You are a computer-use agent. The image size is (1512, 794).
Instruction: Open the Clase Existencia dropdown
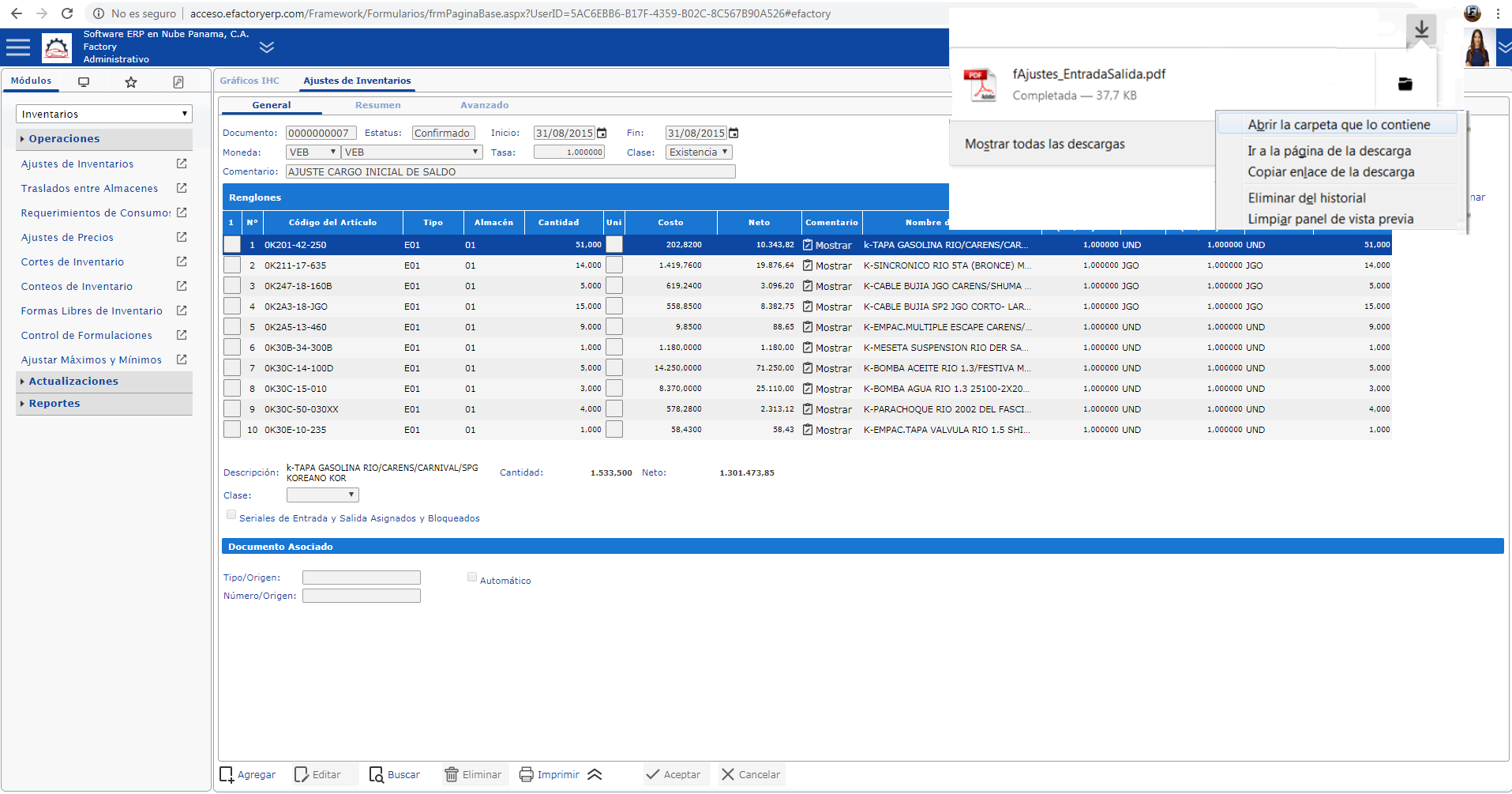(x=698, y=152)
